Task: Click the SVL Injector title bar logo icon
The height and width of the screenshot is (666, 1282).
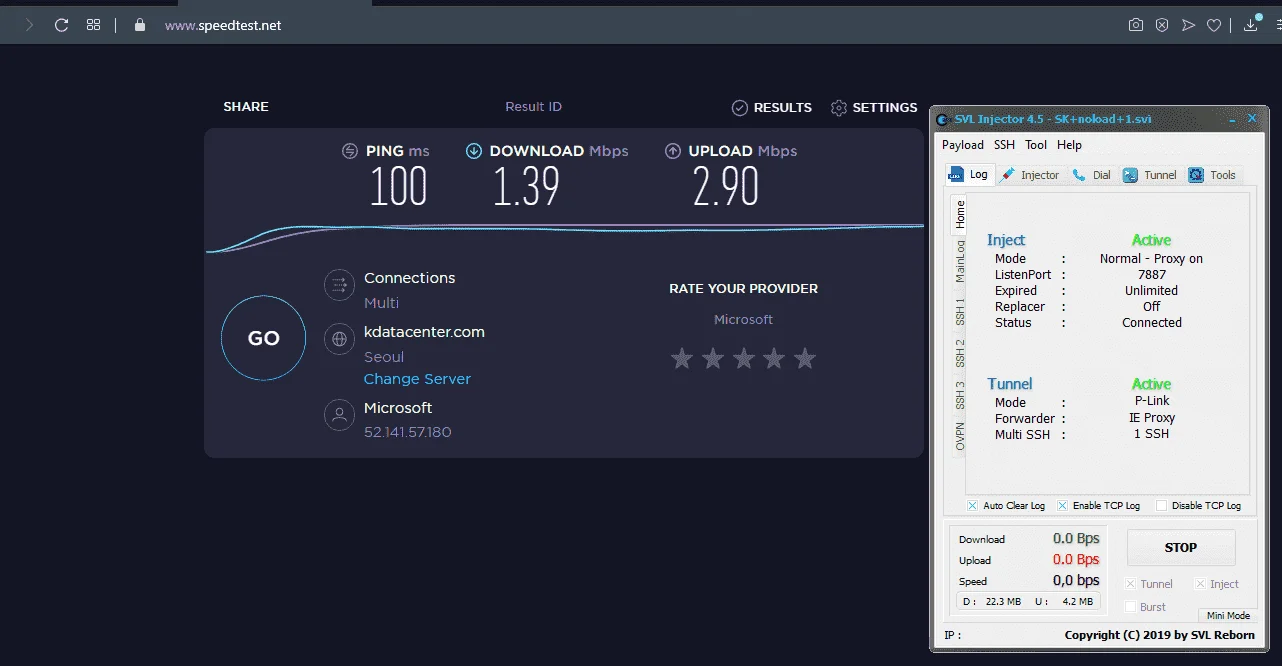Action: pyautogui.click(x=943, y=119)
